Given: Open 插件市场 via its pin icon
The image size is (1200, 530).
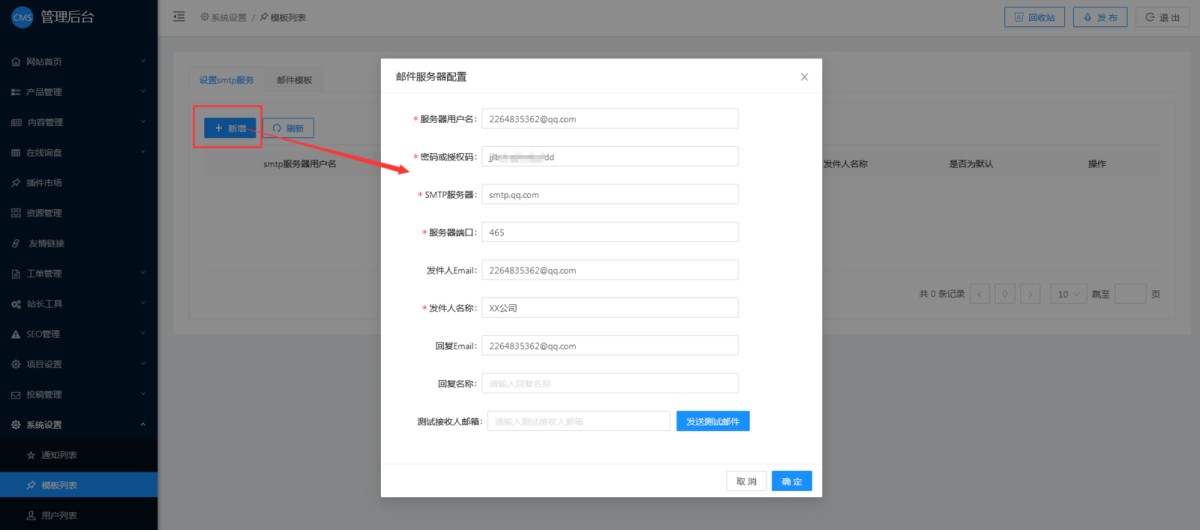Looking at the screenshot, I should pyautogui.click(x=16, y=183).
